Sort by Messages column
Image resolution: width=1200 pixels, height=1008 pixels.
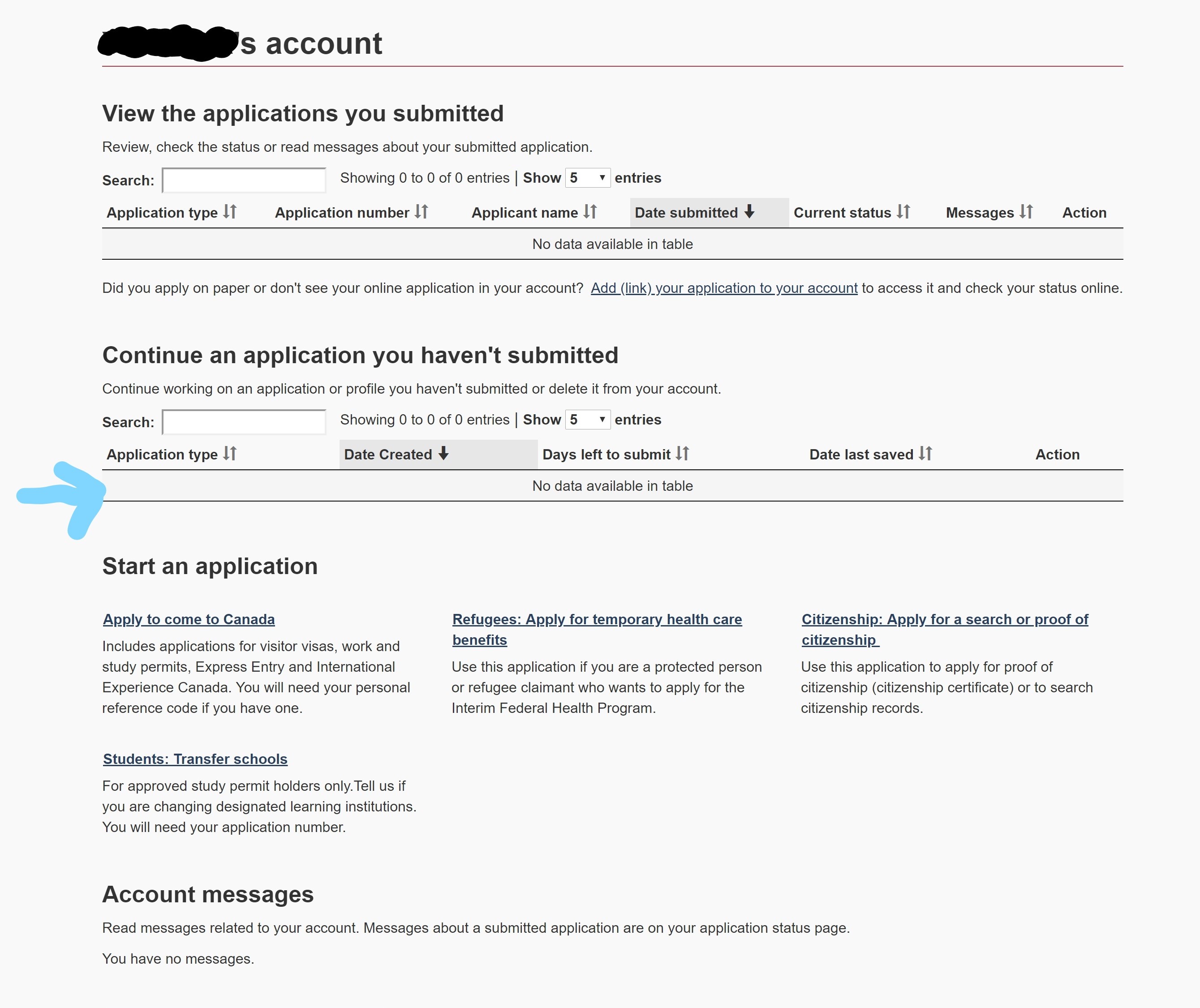[x=989, y=213]
